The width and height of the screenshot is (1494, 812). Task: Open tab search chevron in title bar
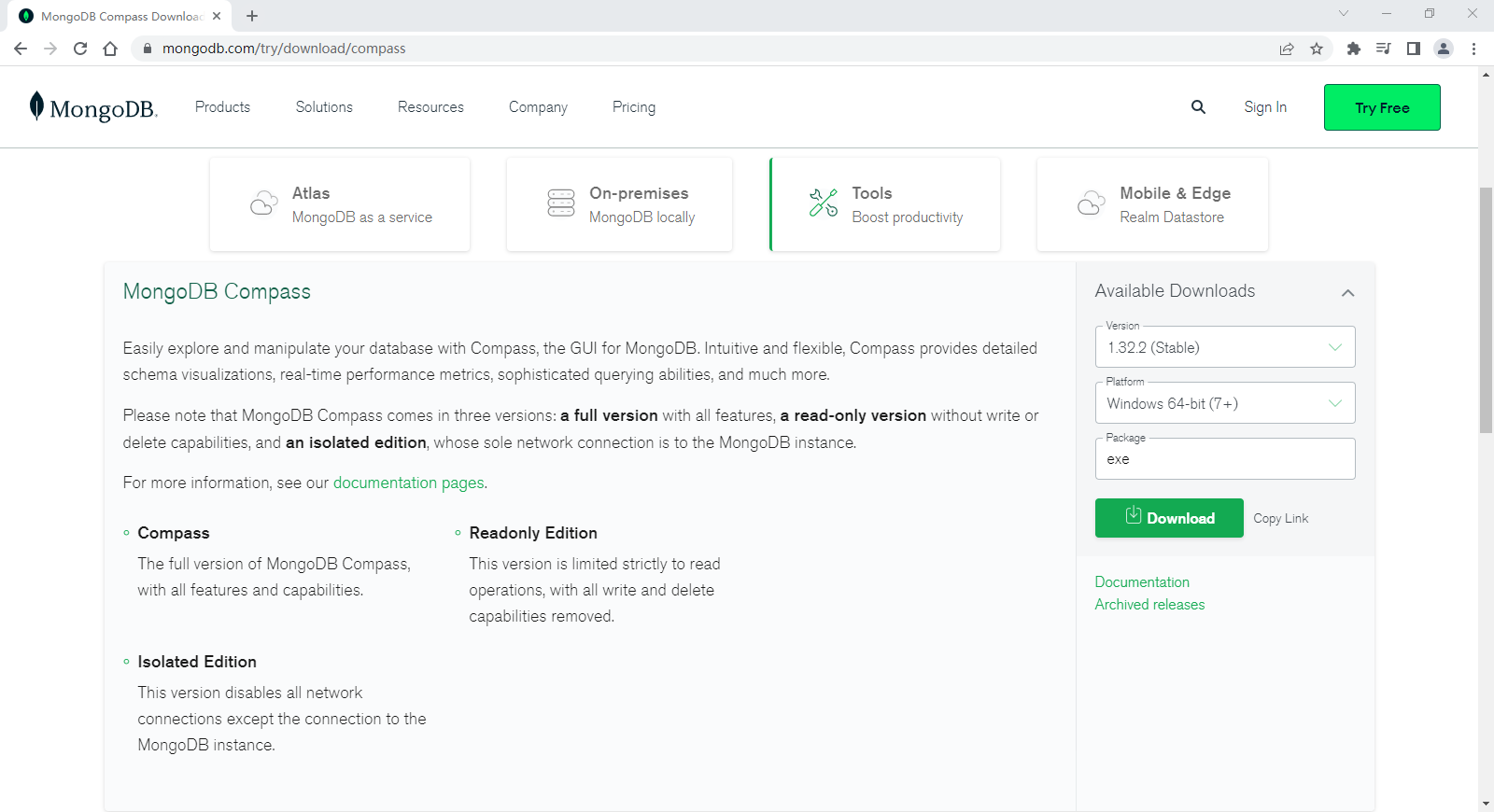coord(1343,13)
